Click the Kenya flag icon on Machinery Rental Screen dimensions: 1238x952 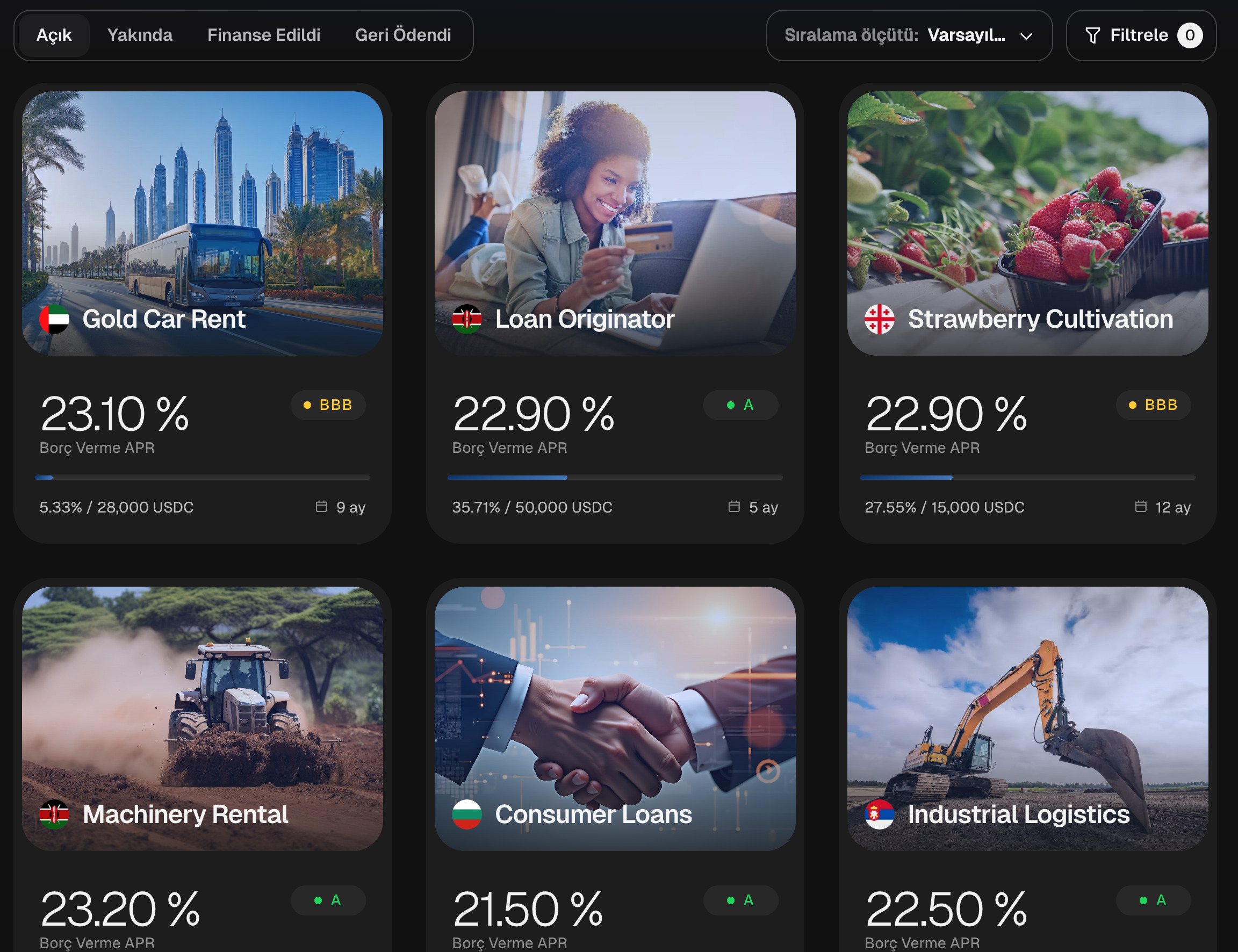point(54,814)
